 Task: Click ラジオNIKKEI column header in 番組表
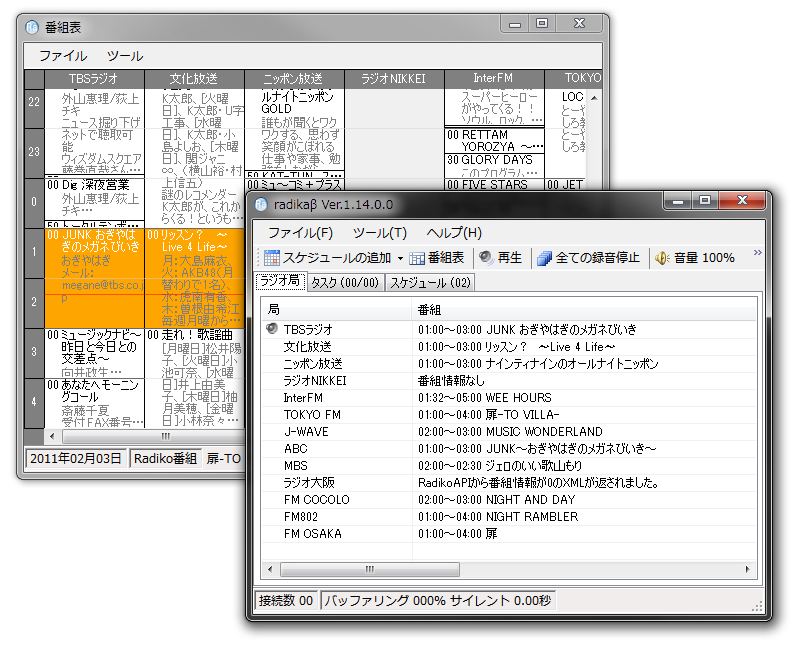[394, 79]
